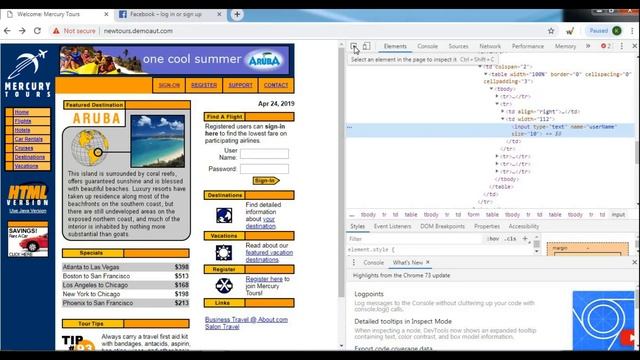
Task: Open the Styles pane tab
Action: [358, 227]
